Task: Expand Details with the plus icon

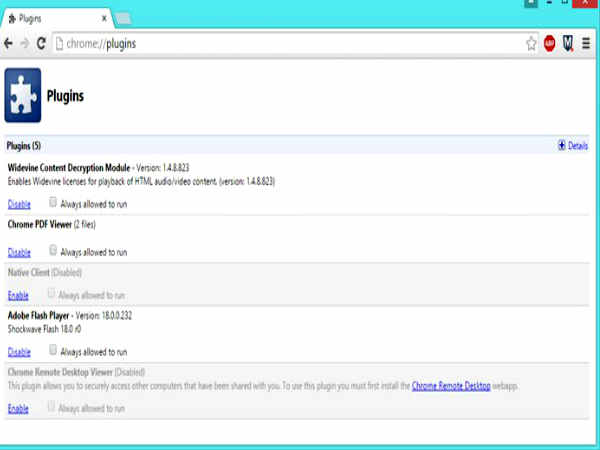Action: click(x=561, y=145)
